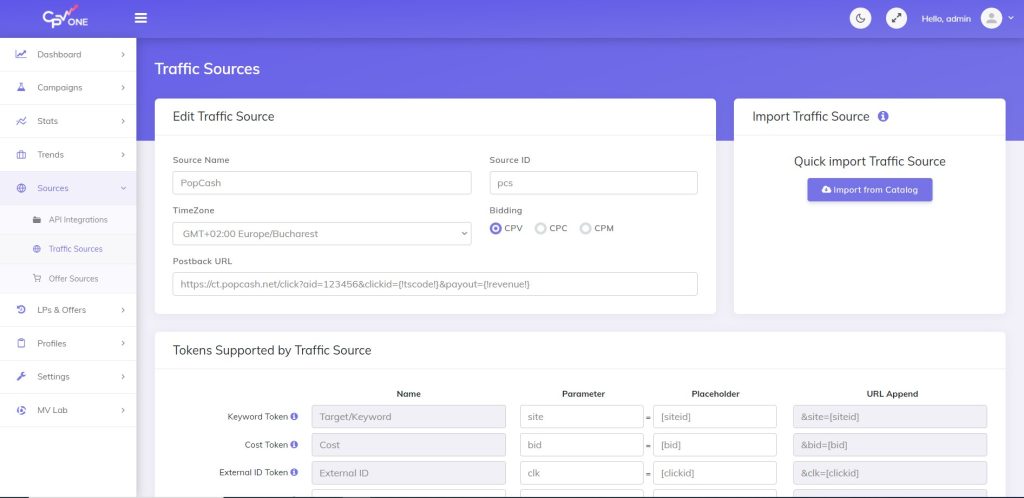1024x498 pixels.
Task: Click External ID Token info icon
Action: pos(294,472)
